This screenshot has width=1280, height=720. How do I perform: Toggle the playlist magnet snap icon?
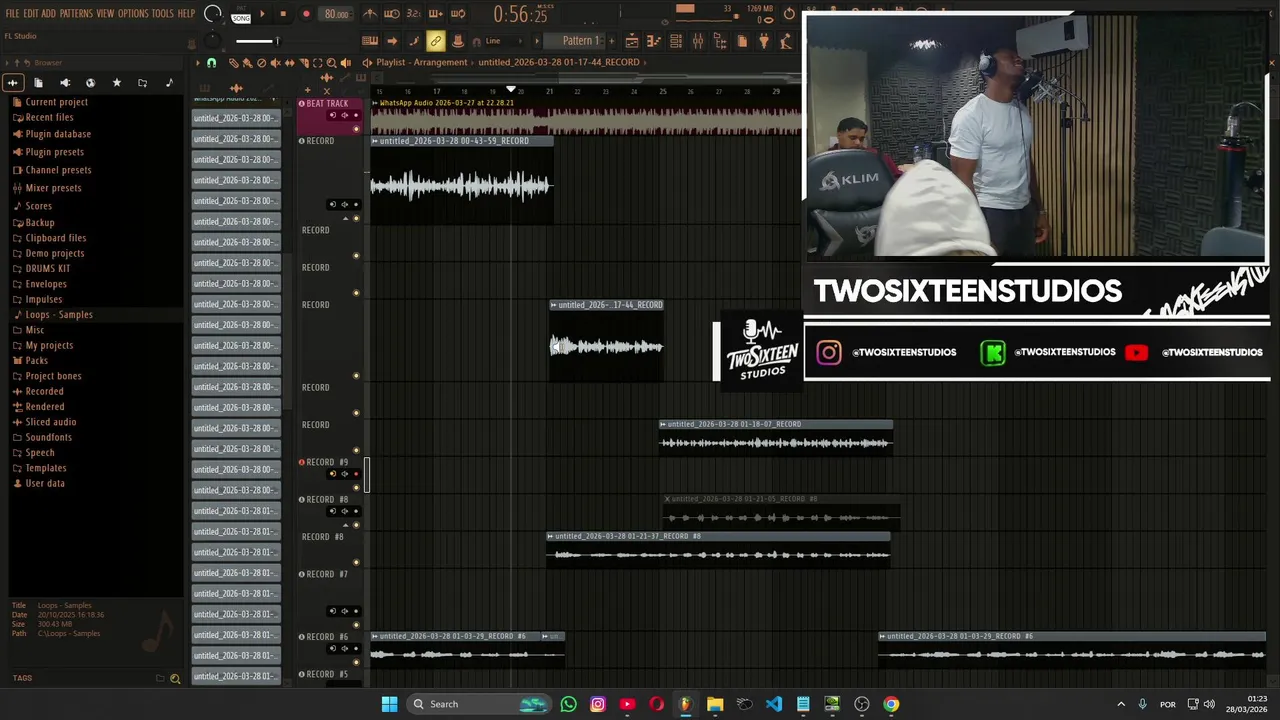[x=211, y=62]
